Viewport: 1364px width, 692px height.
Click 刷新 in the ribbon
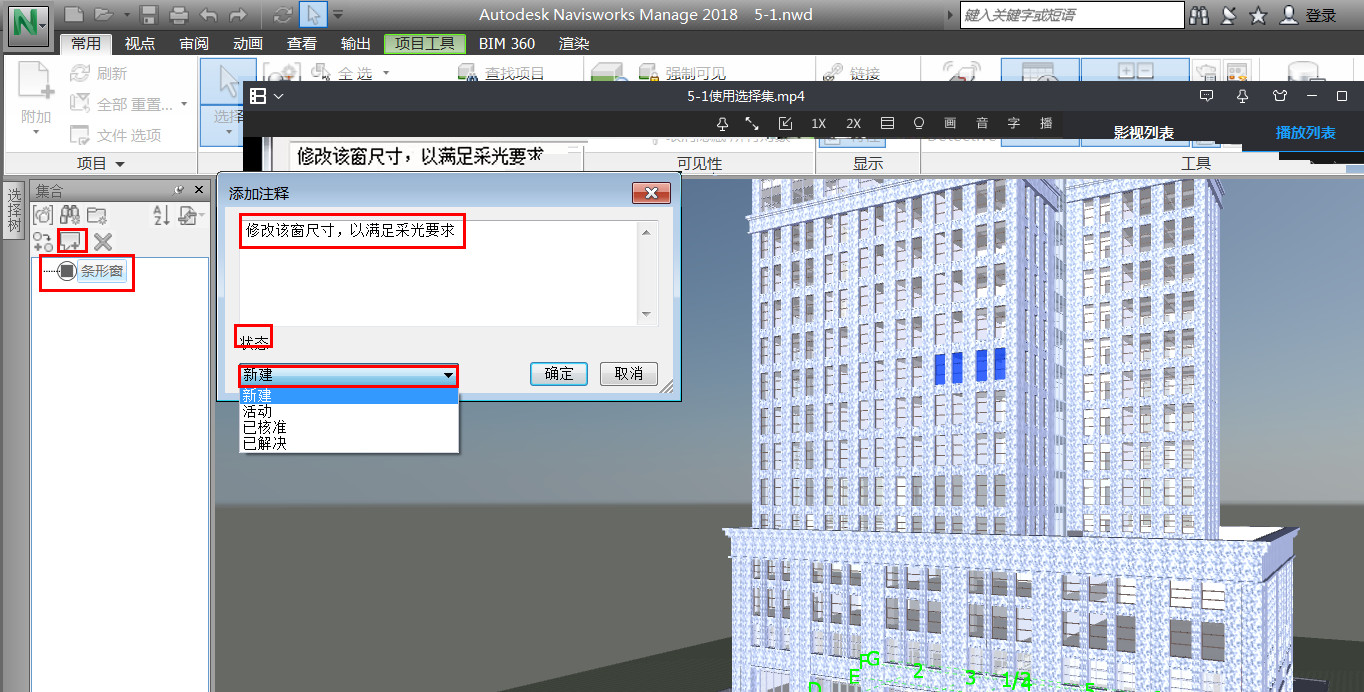(99, 73)
